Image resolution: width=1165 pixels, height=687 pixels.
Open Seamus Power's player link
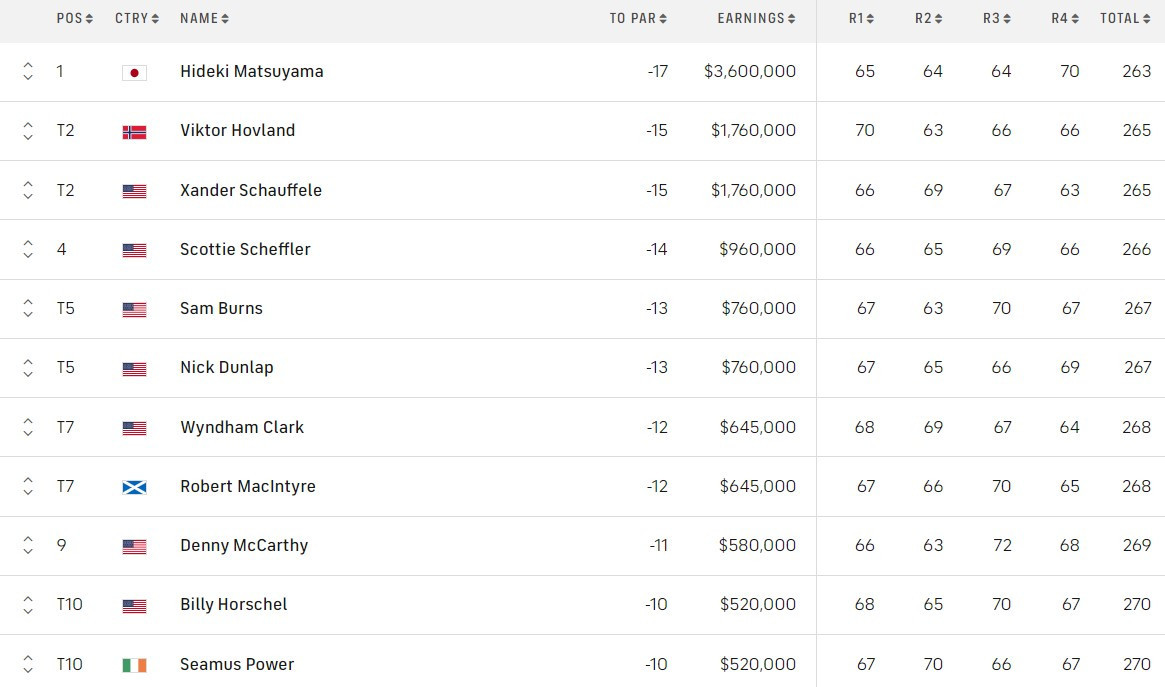tap(237, 664)
